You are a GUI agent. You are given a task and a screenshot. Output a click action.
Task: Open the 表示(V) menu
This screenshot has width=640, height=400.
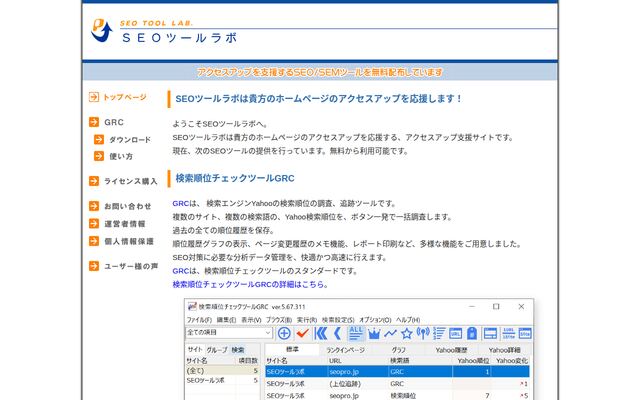[x=251, y=320]
